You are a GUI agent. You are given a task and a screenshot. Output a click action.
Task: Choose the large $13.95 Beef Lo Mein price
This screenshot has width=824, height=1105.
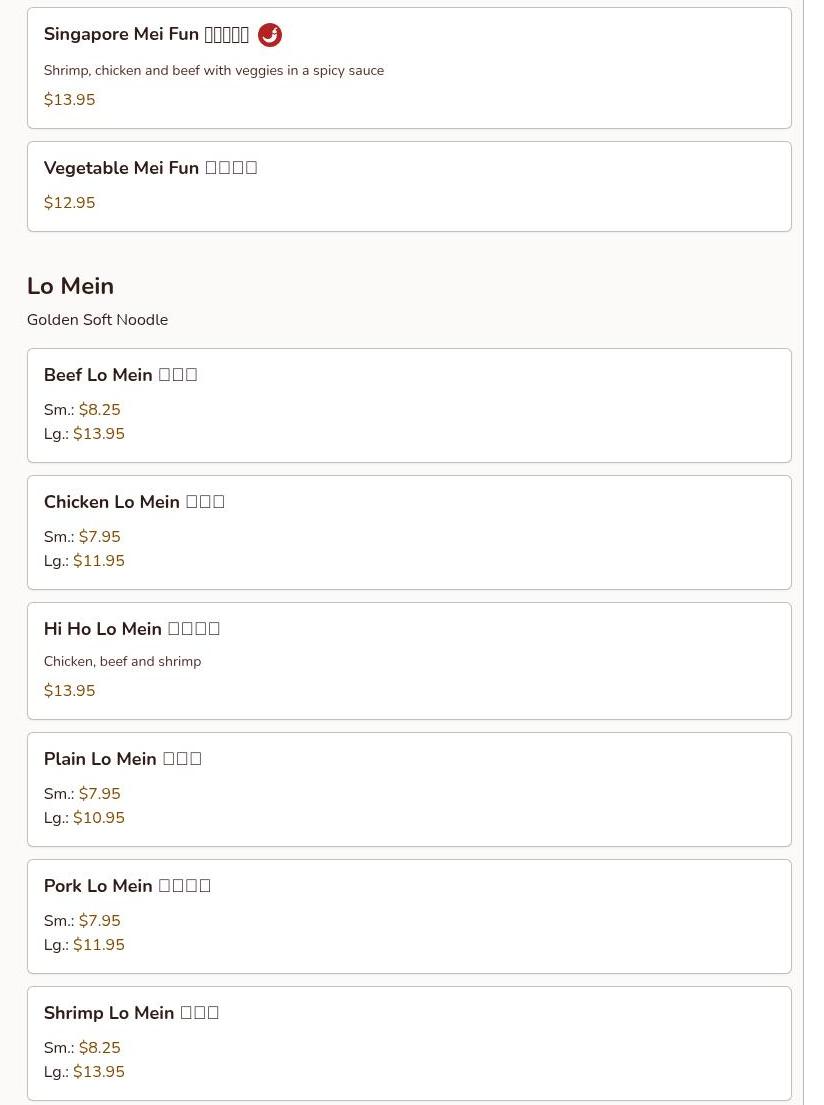99,434
